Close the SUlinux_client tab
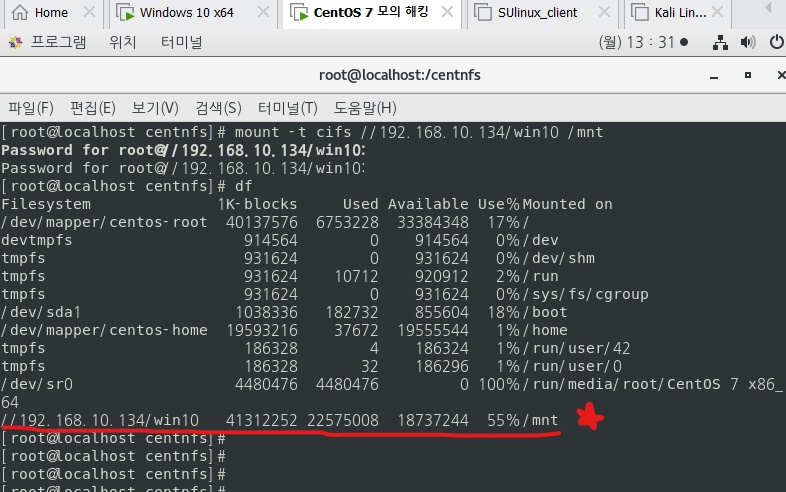 click(605, 12)
